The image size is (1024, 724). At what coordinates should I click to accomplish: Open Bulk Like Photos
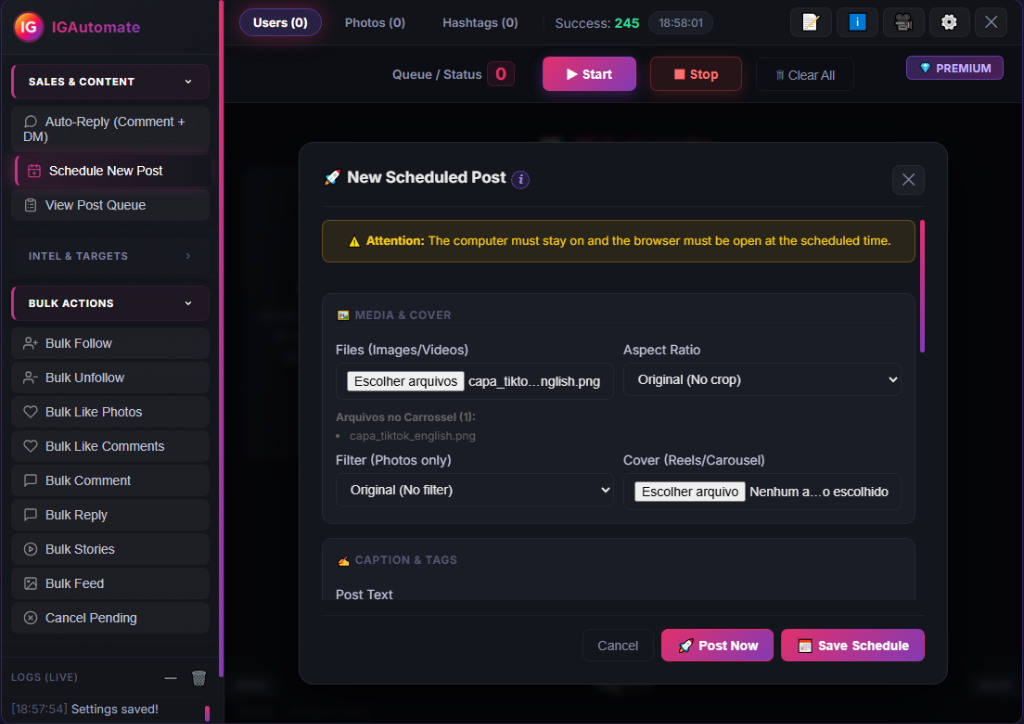coord(110,412)
